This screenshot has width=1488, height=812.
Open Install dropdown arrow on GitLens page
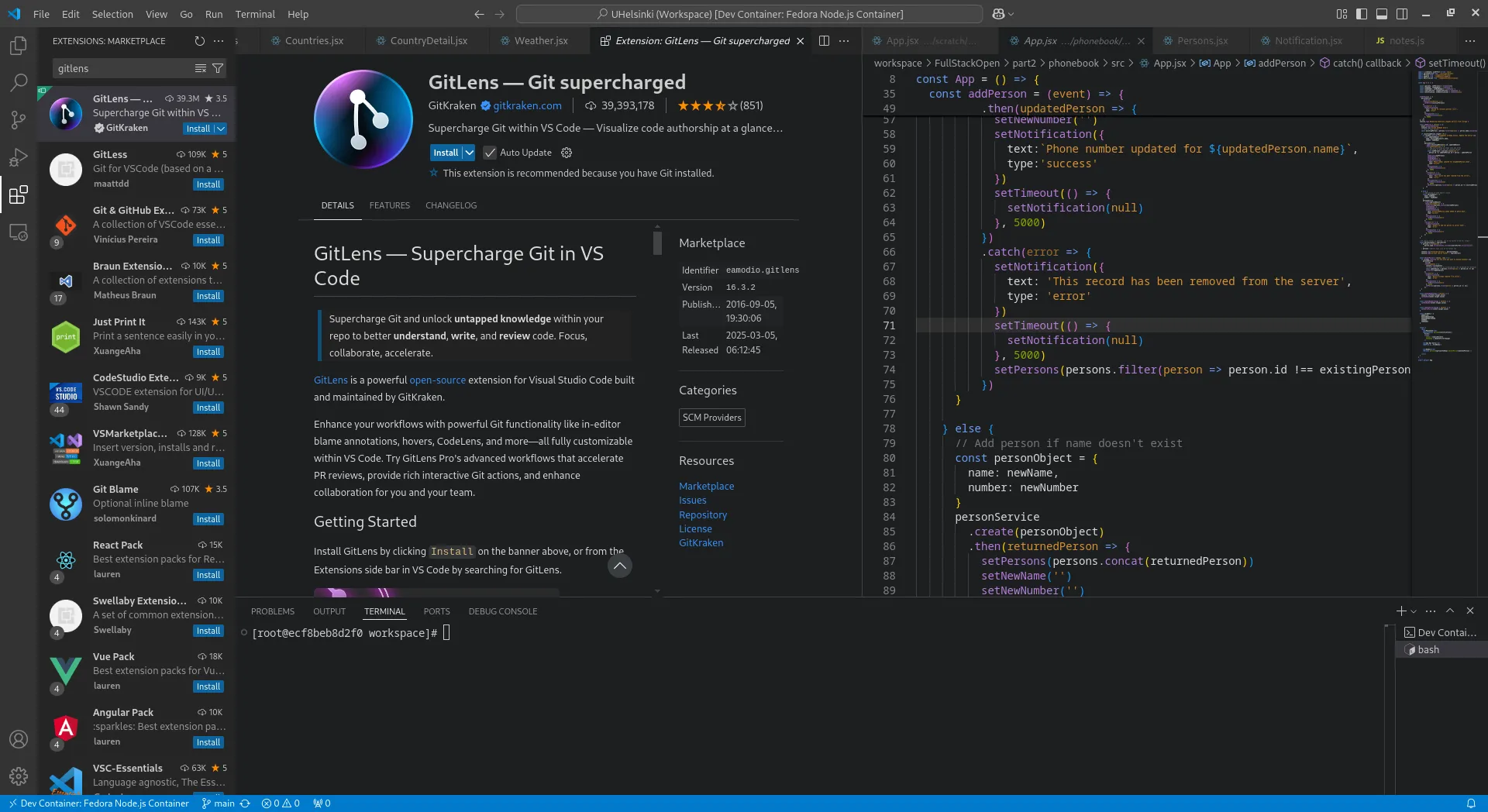point(469,153)
